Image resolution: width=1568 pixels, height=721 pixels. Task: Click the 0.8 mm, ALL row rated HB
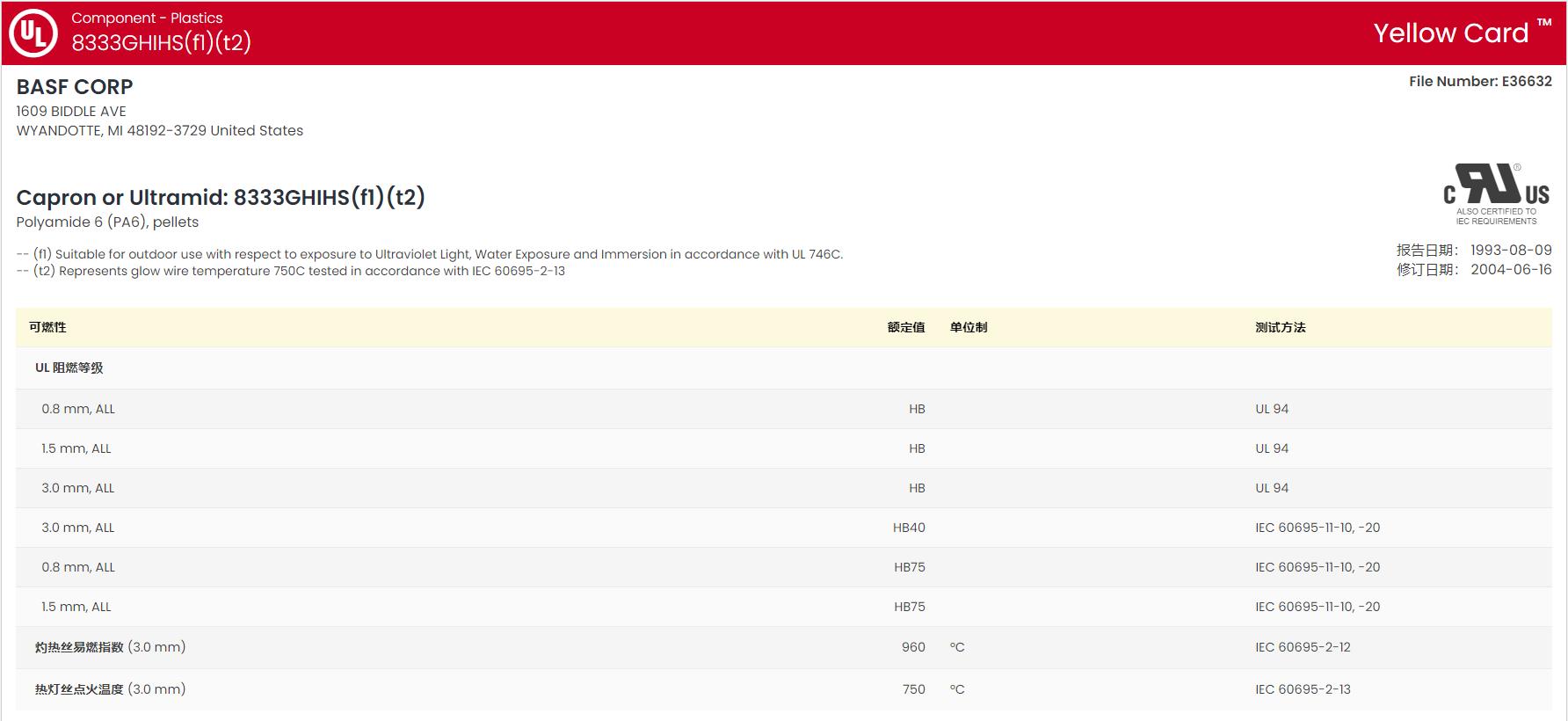pyautogui.click(x=784, y=409)
